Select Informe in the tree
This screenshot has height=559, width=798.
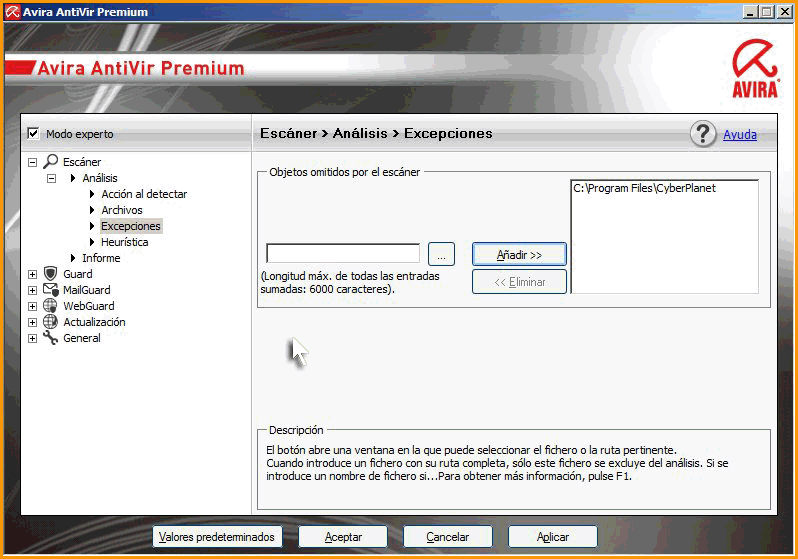click(x=101, y=258)
